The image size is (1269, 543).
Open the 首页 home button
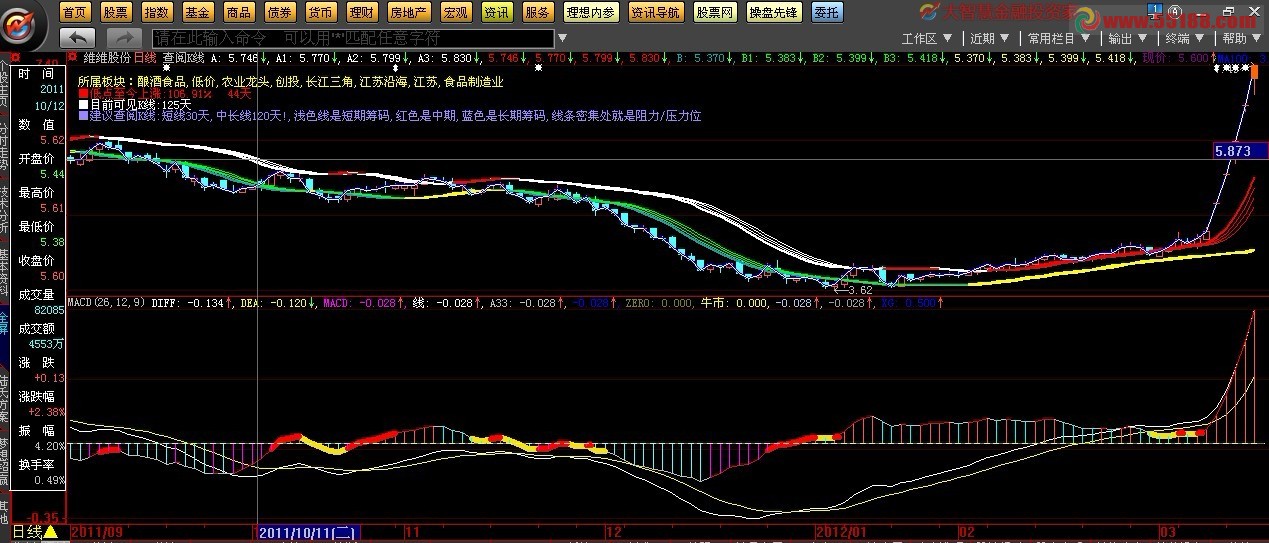[75, 12]
